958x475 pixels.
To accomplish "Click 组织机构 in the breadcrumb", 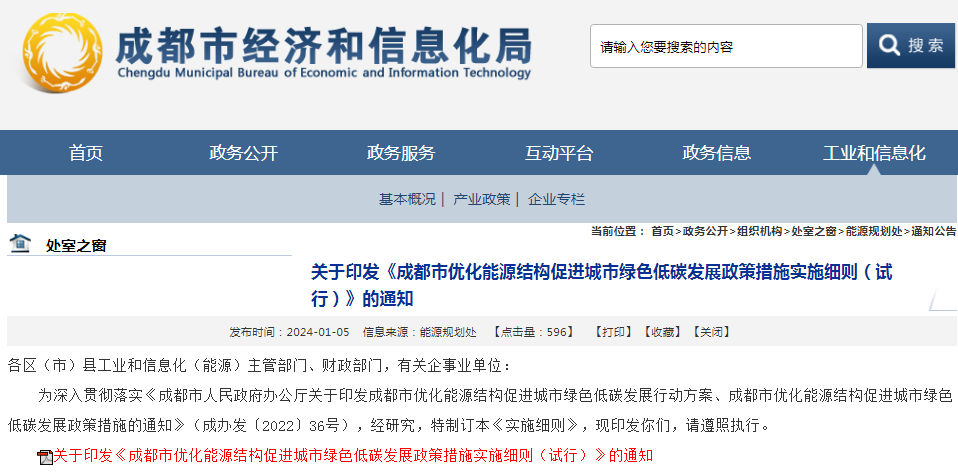I will click(760, 231).
